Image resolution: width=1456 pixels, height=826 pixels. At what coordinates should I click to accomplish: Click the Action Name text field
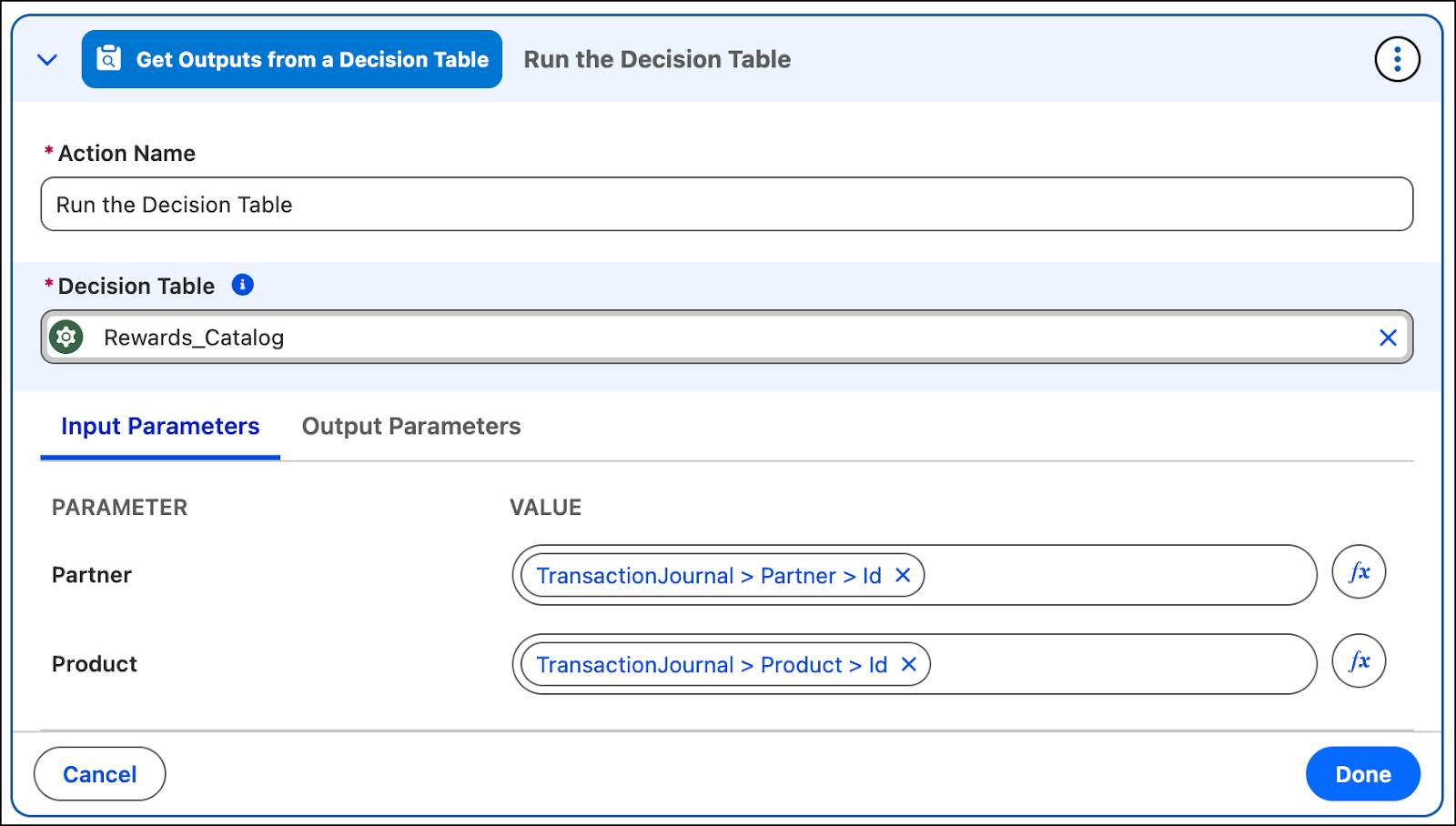[726, 205]
